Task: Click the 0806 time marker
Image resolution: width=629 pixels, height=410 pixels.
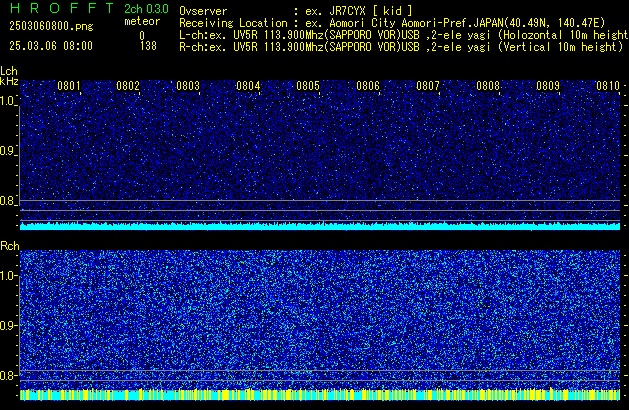Action: pos(368,86)
